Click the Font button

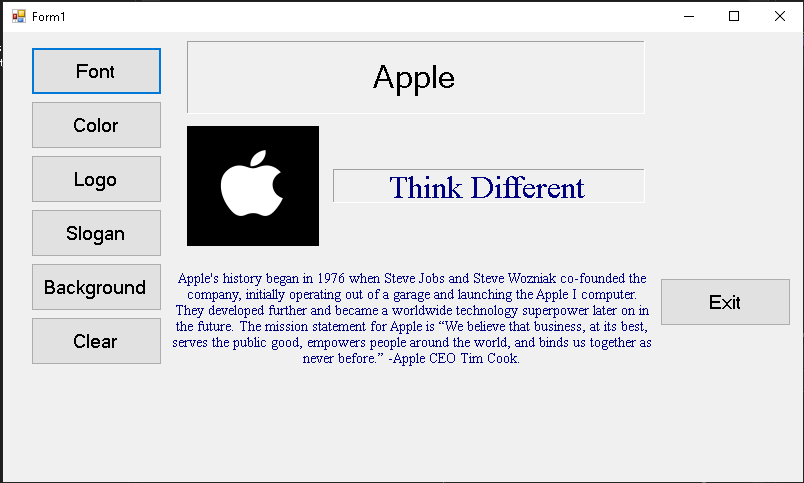click(x=96, y=71)
